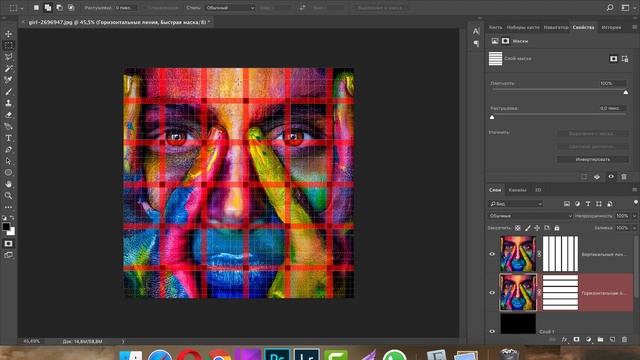Open marquee tool preset picker arrow
This screenshot has width=640, height=360.
(x=22, y=8)
